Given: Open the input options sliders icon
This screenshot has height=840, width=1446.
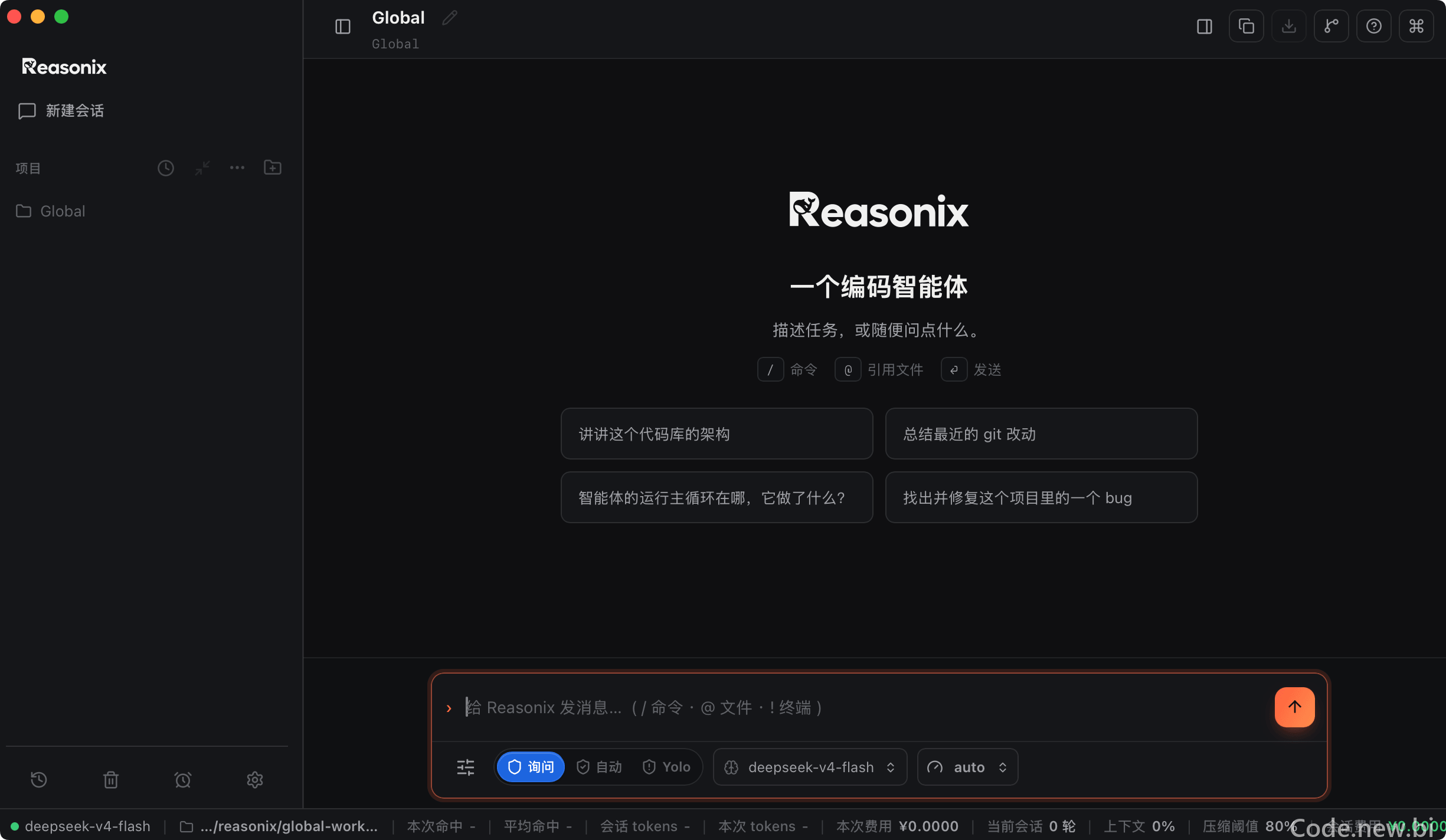Looking at the screenshot, I should pyautogui.click(x=466, y=767).
